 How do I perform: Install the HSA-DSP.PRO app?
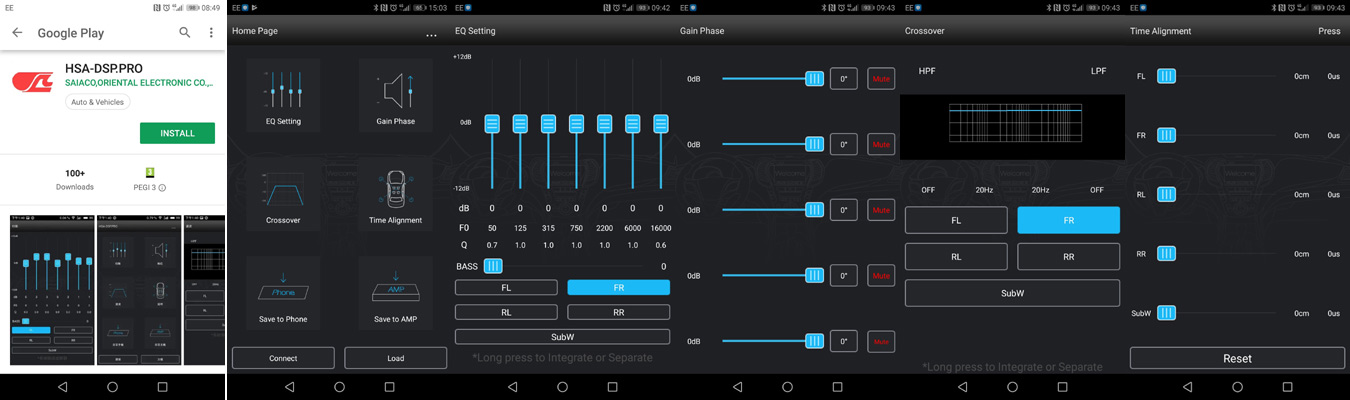point(177,133)
